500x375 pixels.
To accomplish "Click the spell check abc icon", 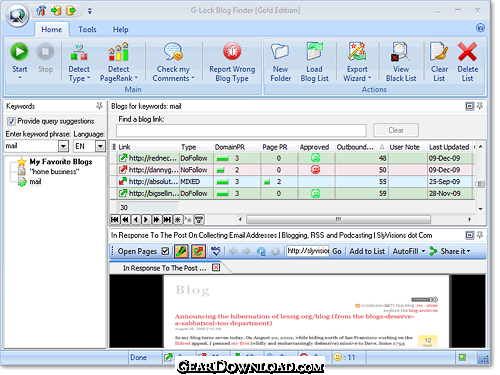I will click(216, 251).
